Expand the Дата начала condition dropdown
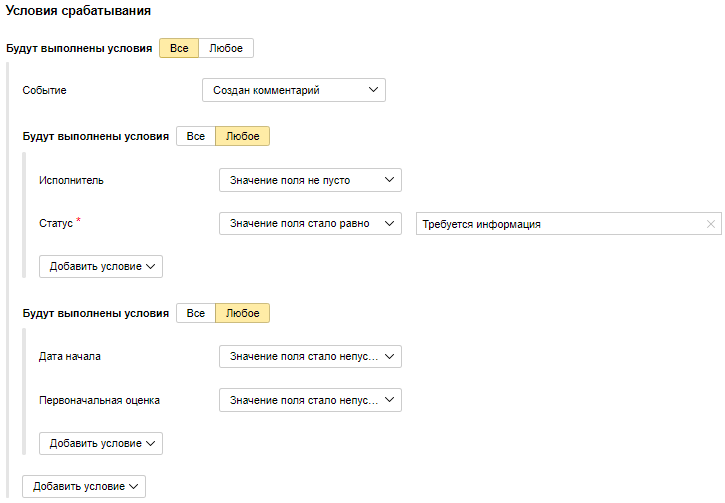This screenshot has width=725, height=503. point(310,356)
